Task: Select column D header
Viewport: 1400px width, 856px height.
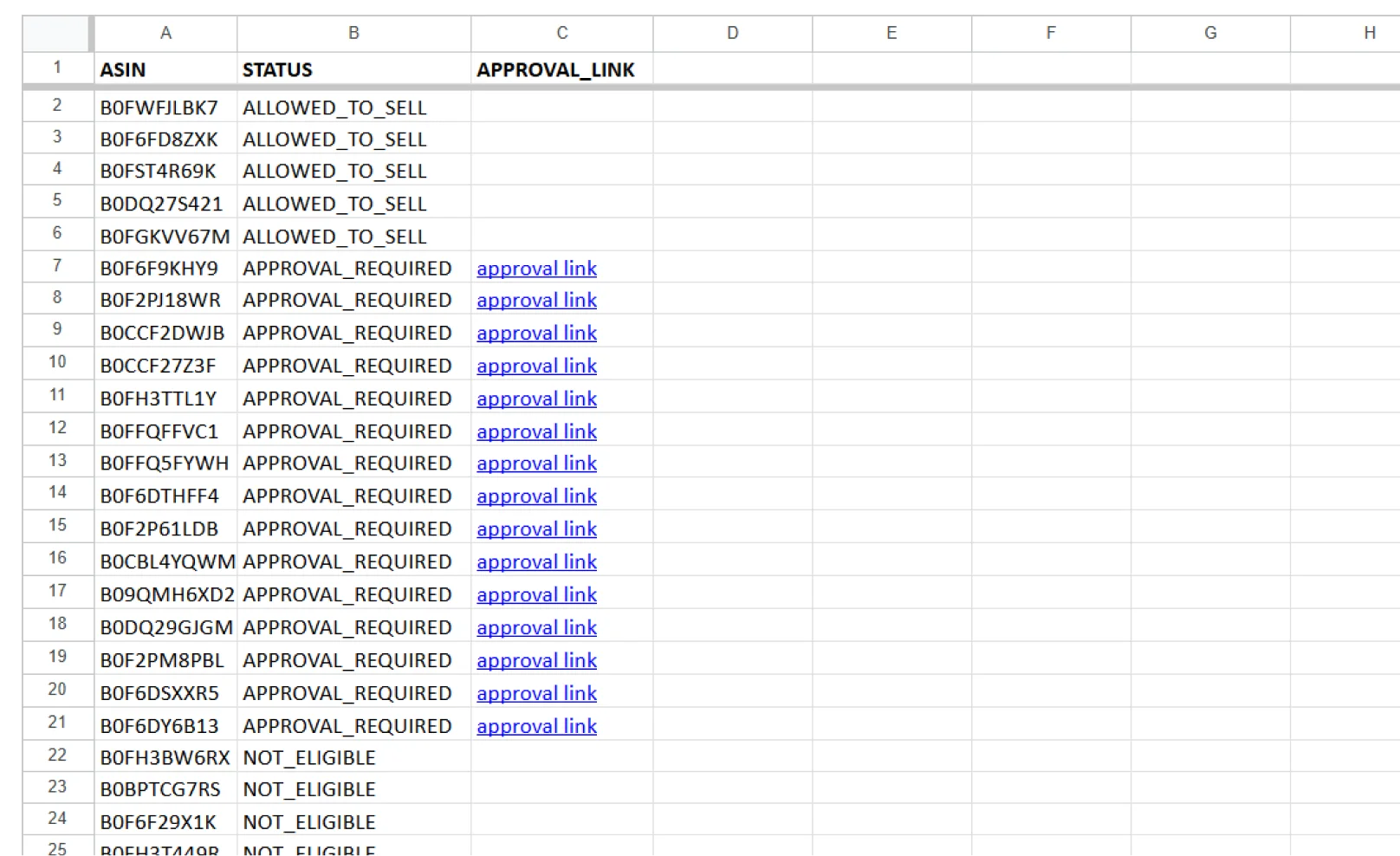Action: click(x=732, y=34)
